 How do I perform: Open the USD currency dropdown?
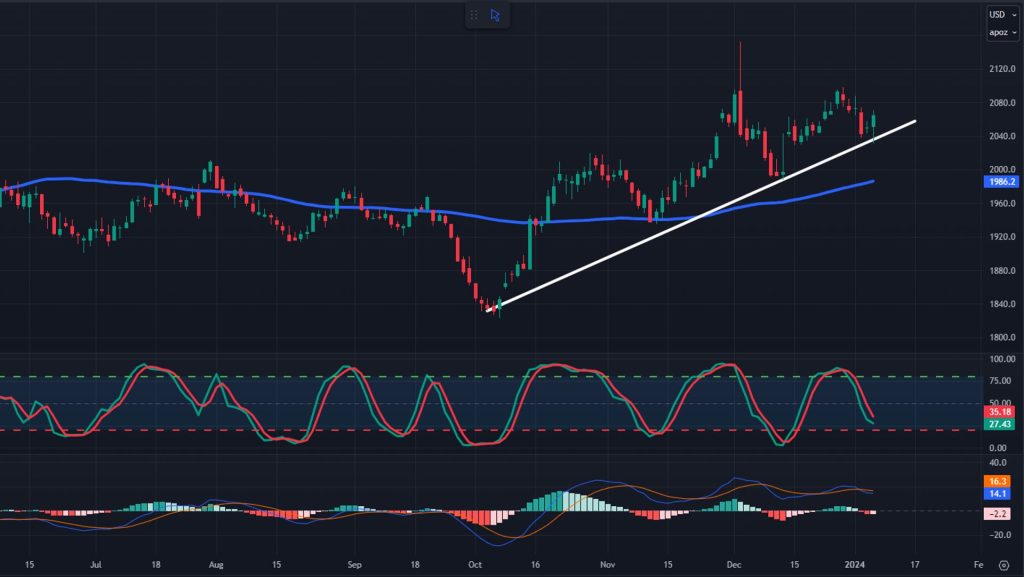coord(1000,14)
